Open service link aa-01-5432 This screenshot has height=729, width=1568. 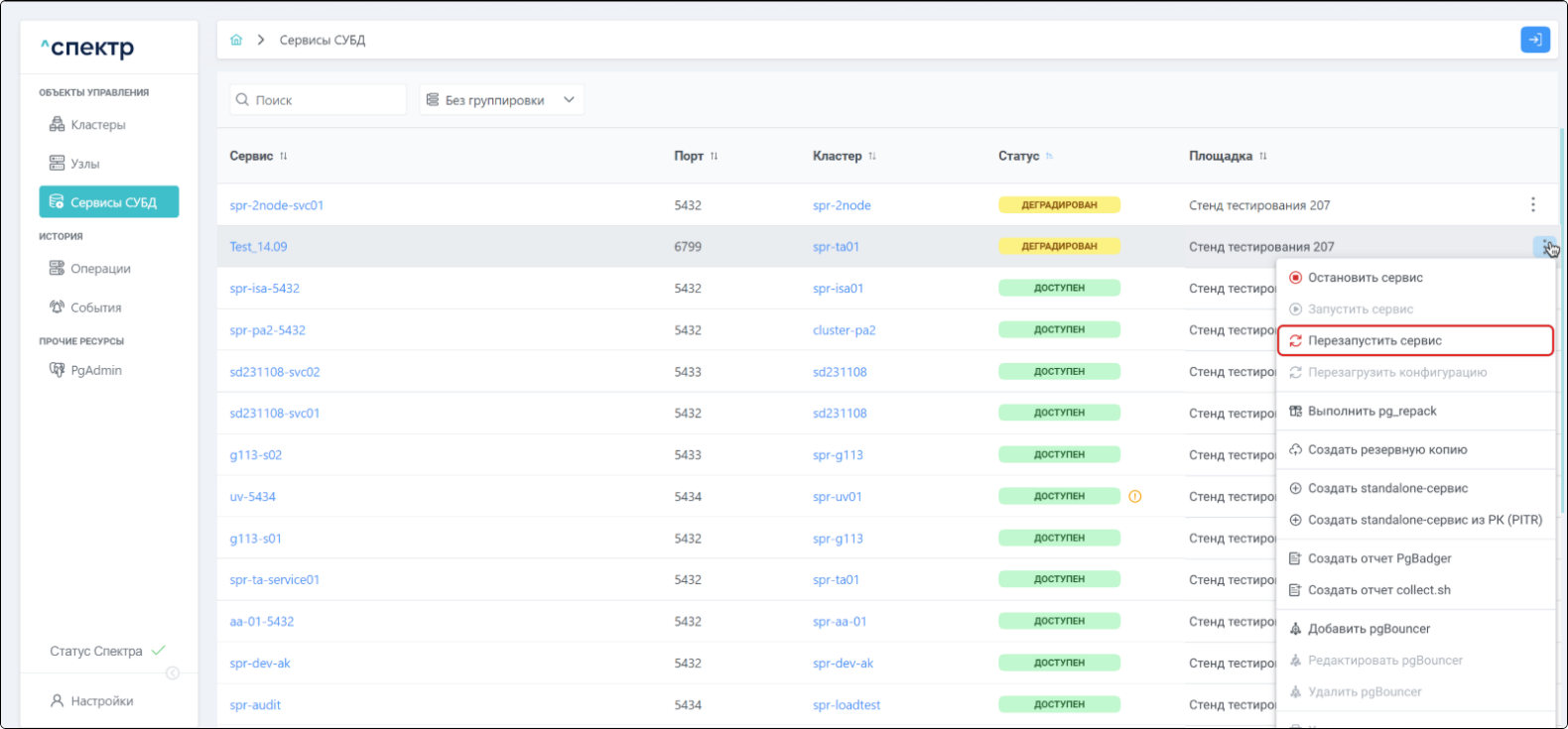click(262, 622)
